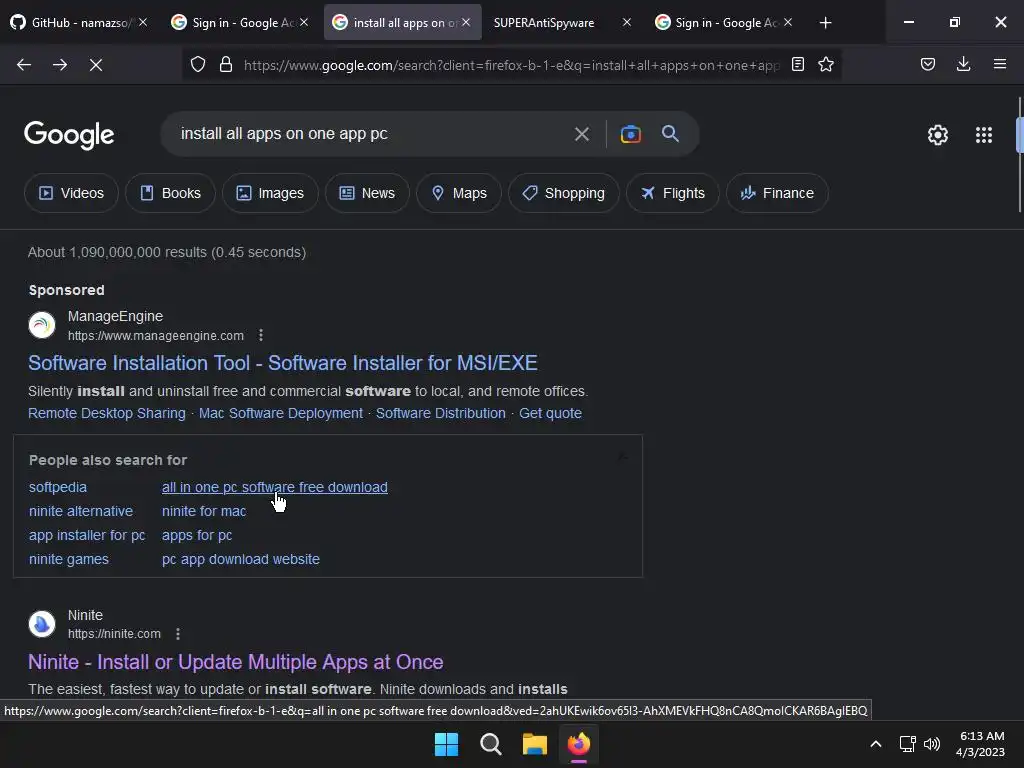1024x768 pixels.
Task: Search for ninite alternative
Action: point(81,511)
